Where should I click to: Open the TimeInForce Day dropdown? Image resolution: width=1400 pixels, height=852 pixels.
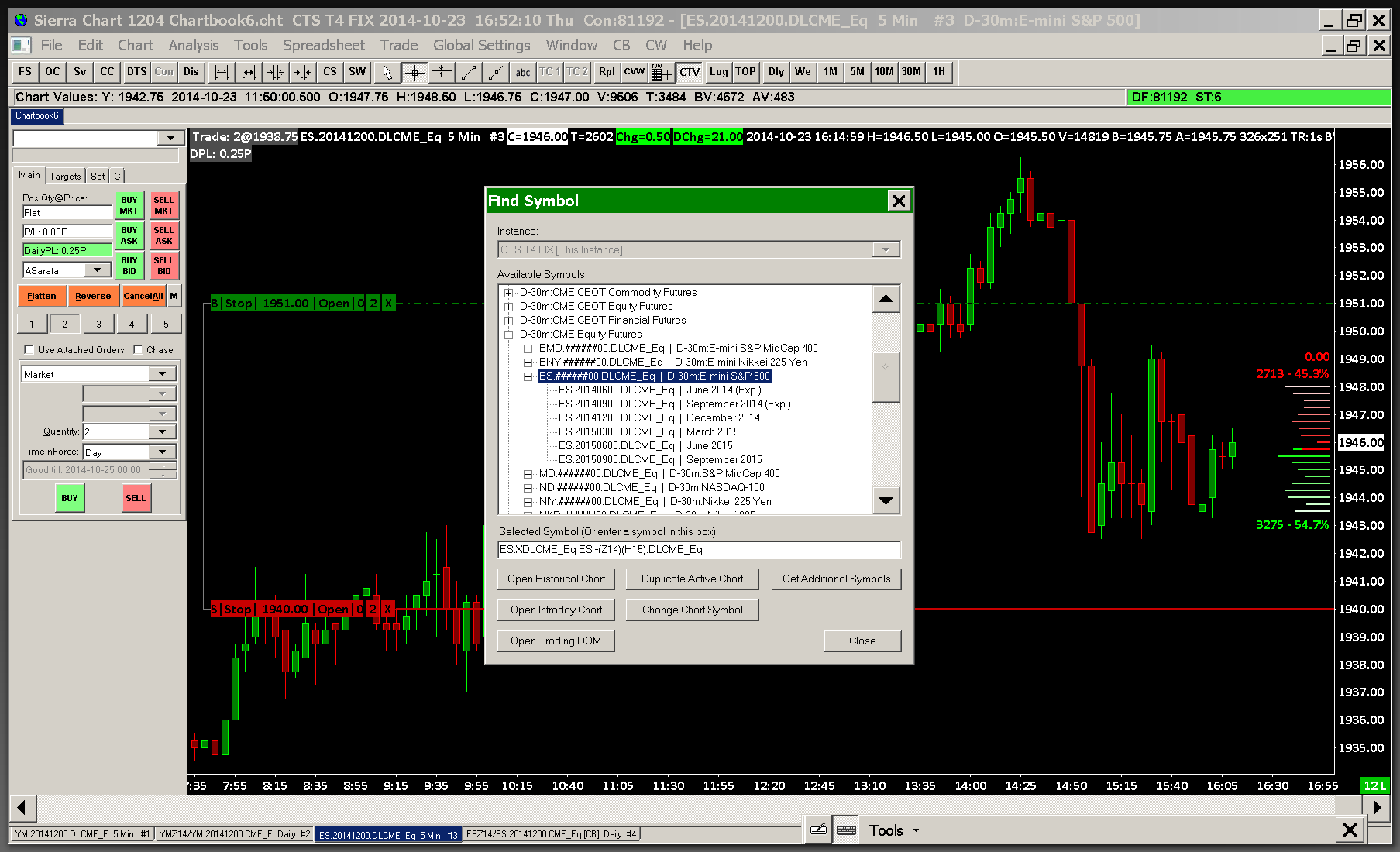click(162, 452)
